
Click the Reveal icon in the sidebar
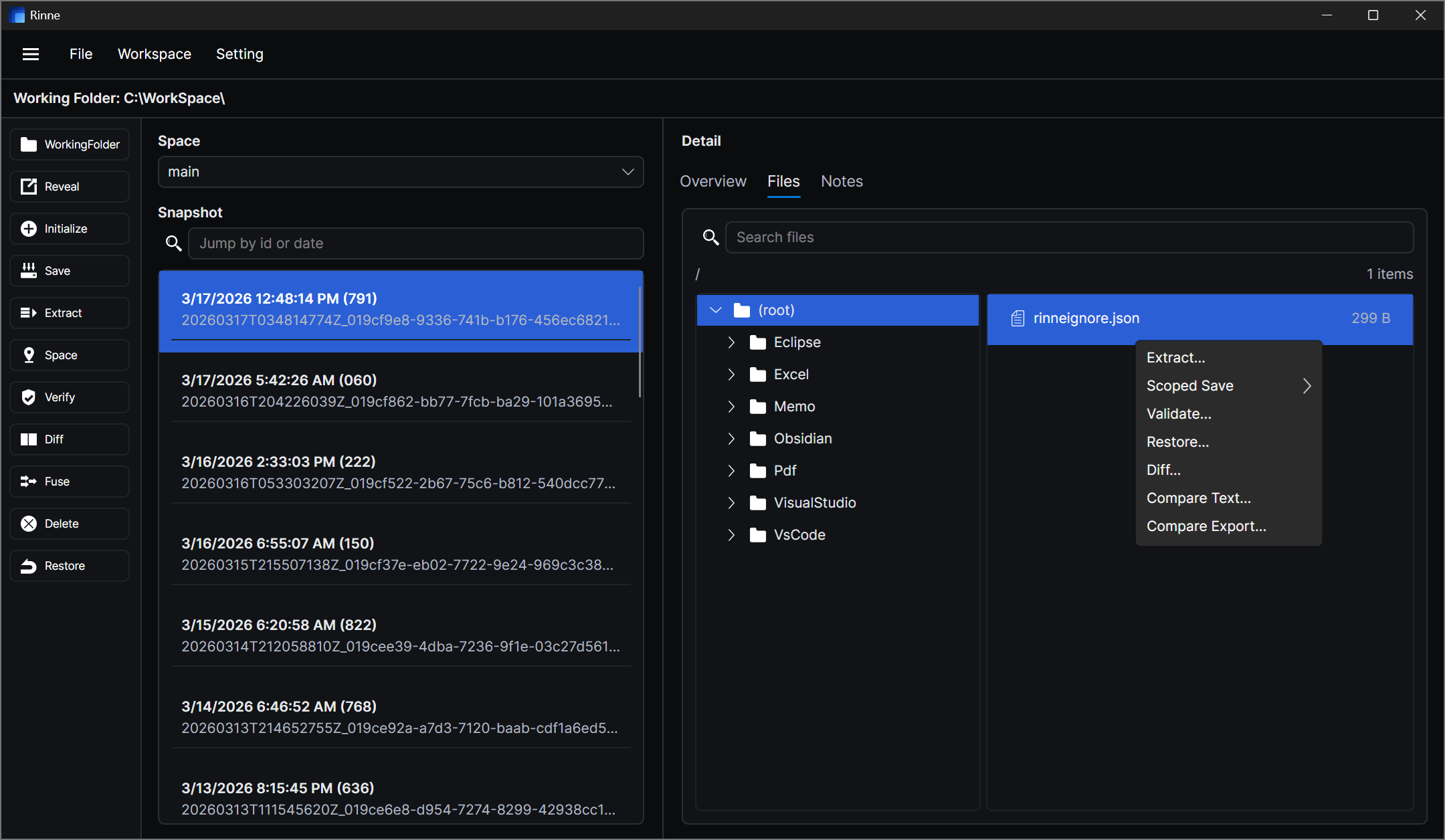pos(29,186)
